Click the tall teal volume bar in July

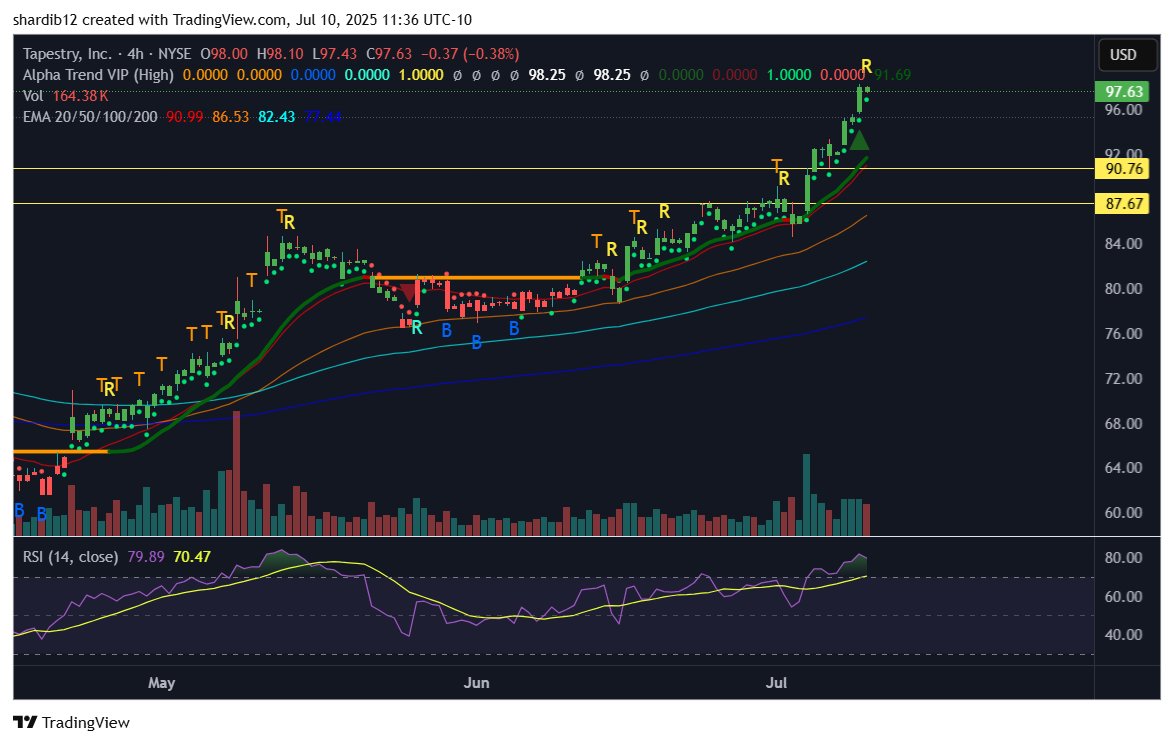pyautogui.click(x=806, y=495)
